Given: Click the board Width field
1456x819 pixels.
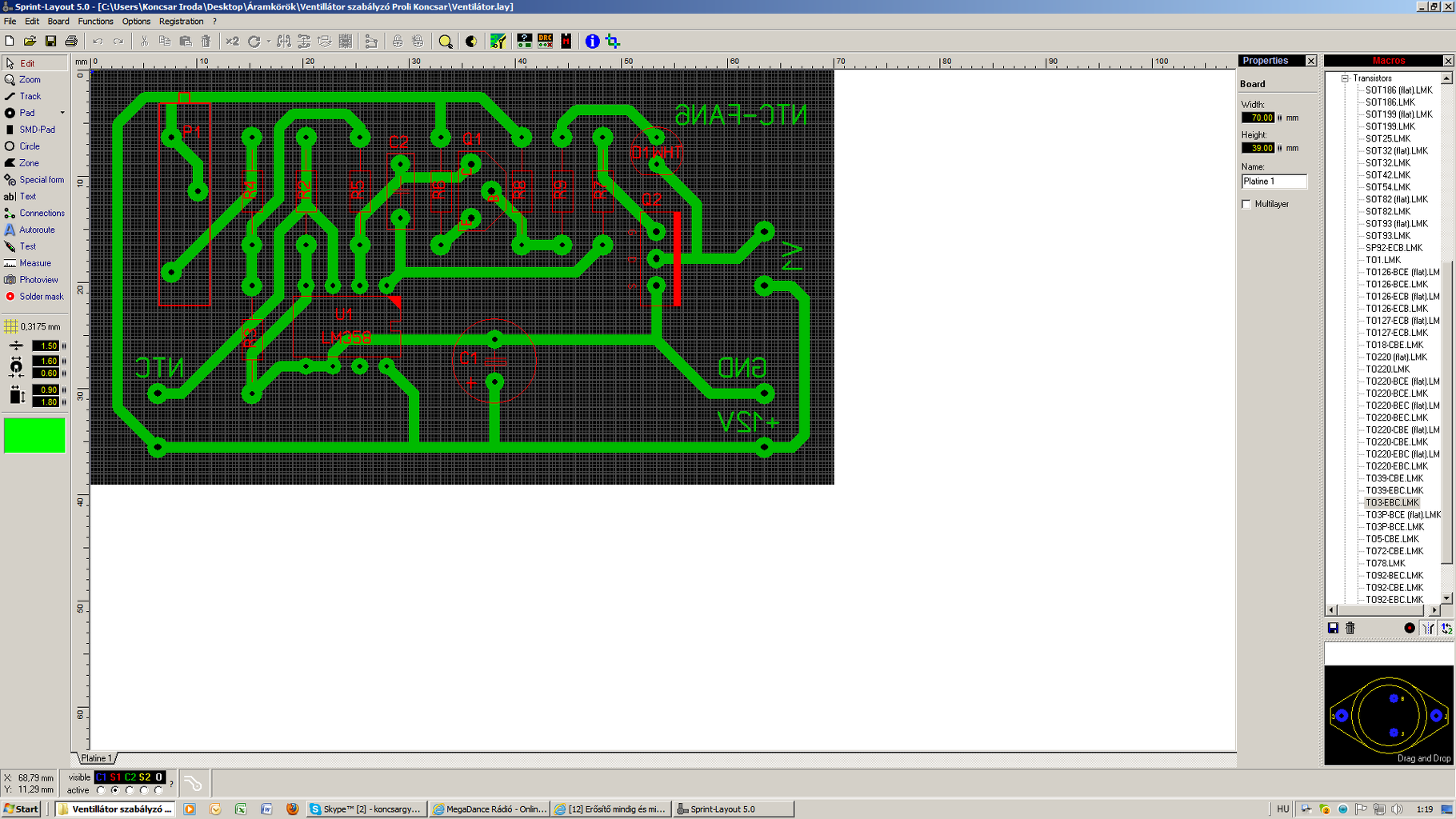Looking at the screenshot, I should point(1258,118).
